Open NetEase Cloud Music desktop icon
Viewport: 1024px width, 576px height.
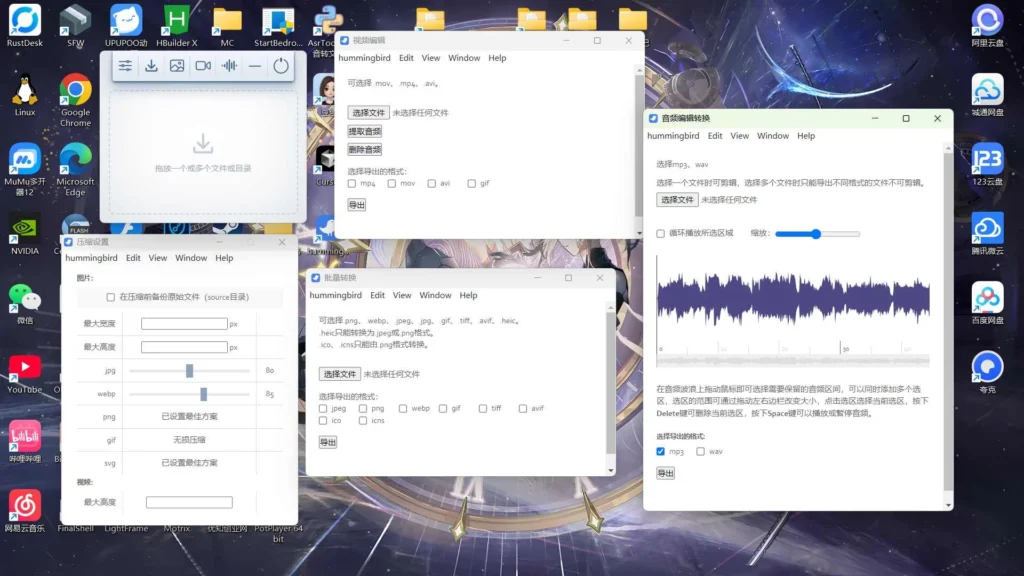pos(25,511)
